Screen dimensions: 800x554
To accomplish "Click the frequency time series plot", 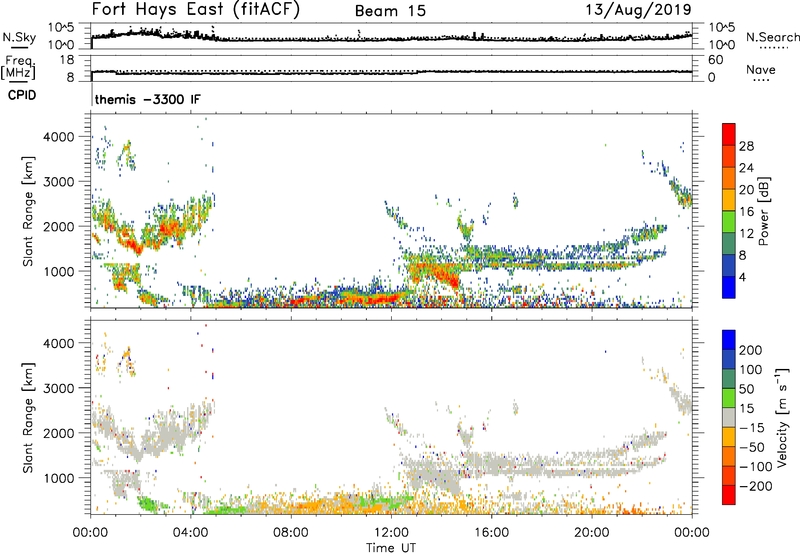I will tap(391, 68).
